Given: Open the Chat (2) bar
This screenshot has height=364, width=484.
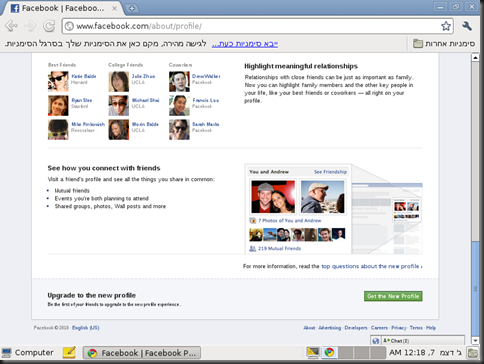Looking at the screenshot, I should (x=423, y=341).
